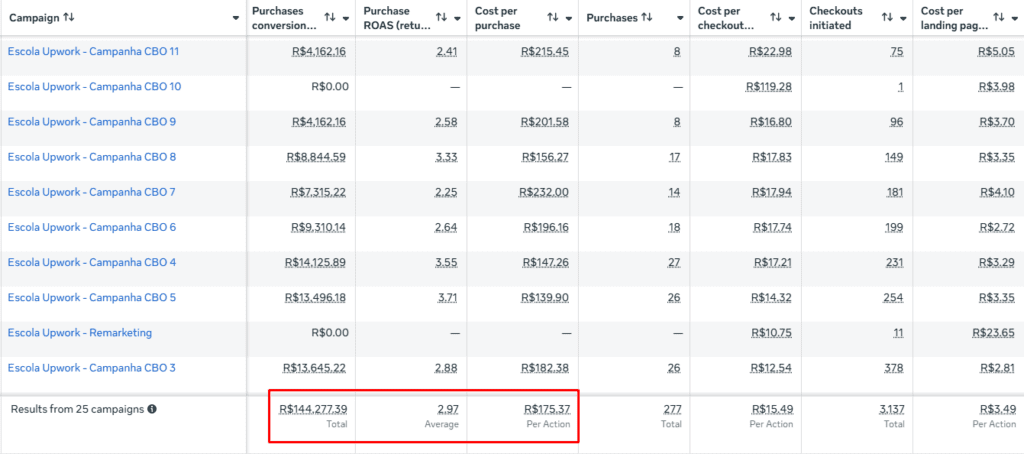Open the Checkouts initiated column dropdown
The height and width of the screenshot is (454, 1024).
coord(903,18)
